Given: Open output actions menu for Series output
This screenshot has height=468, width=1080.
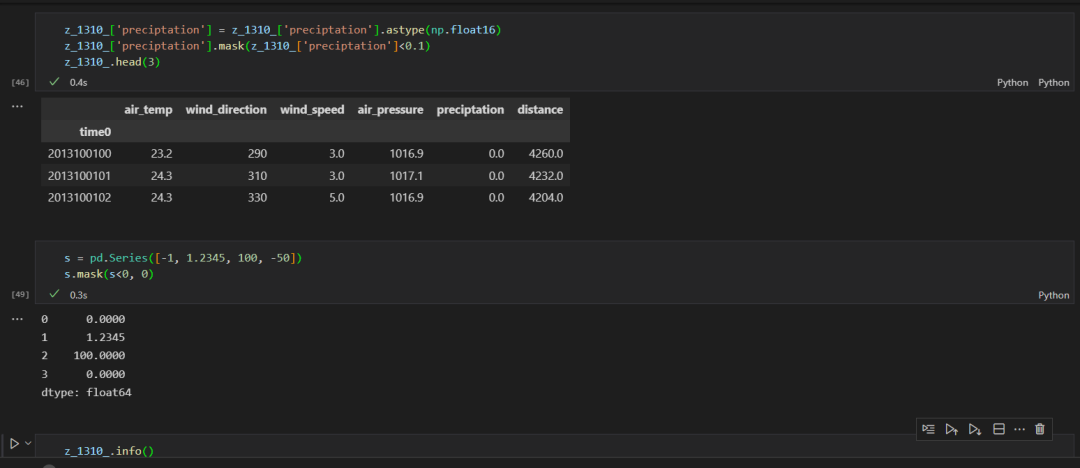Looking at the screenshot, I should point(17,318).
